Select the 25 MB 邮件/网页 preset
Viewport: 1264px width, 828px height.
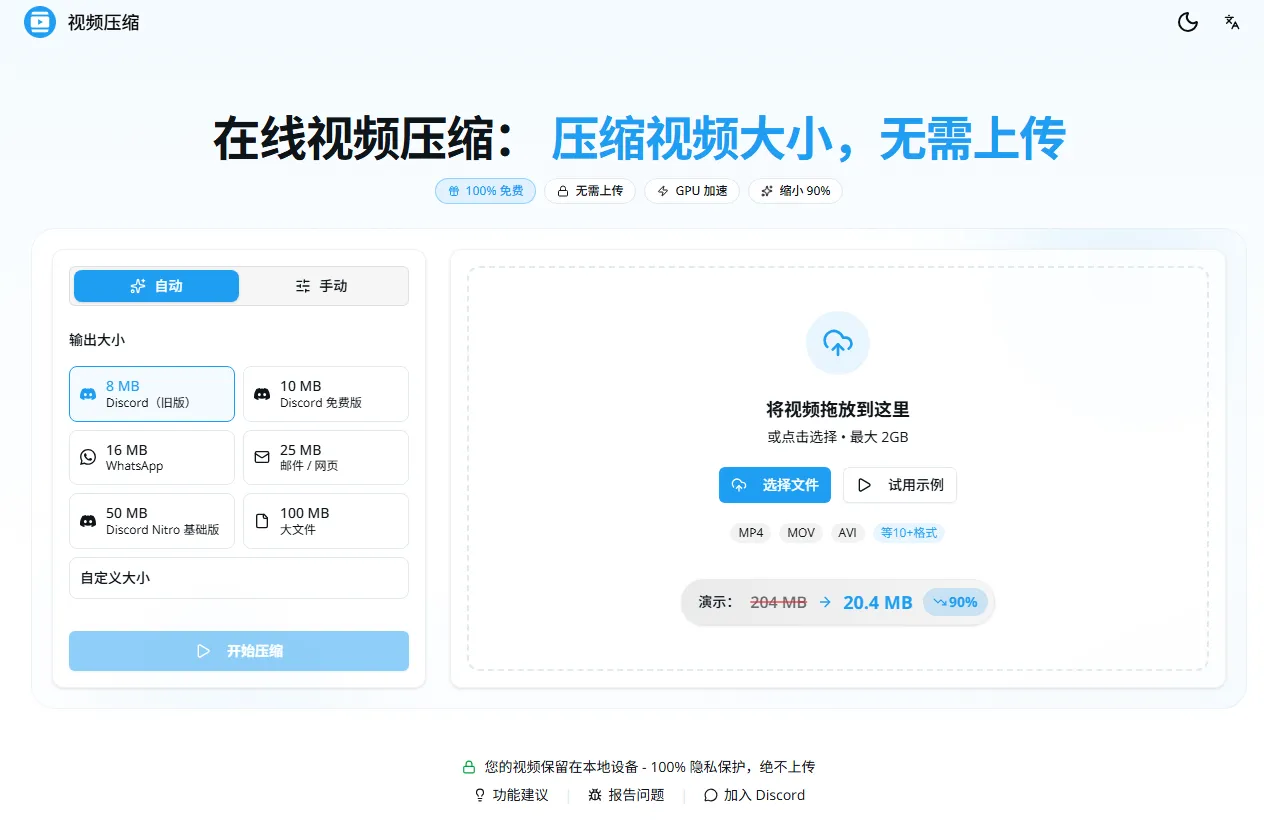(325, 457)
